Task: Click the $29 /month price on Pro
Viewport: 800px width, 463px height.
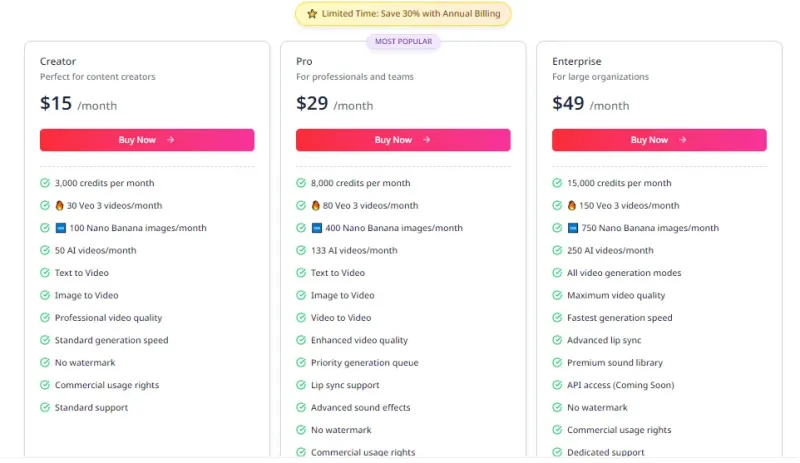Action: click(x=335, y=104)
